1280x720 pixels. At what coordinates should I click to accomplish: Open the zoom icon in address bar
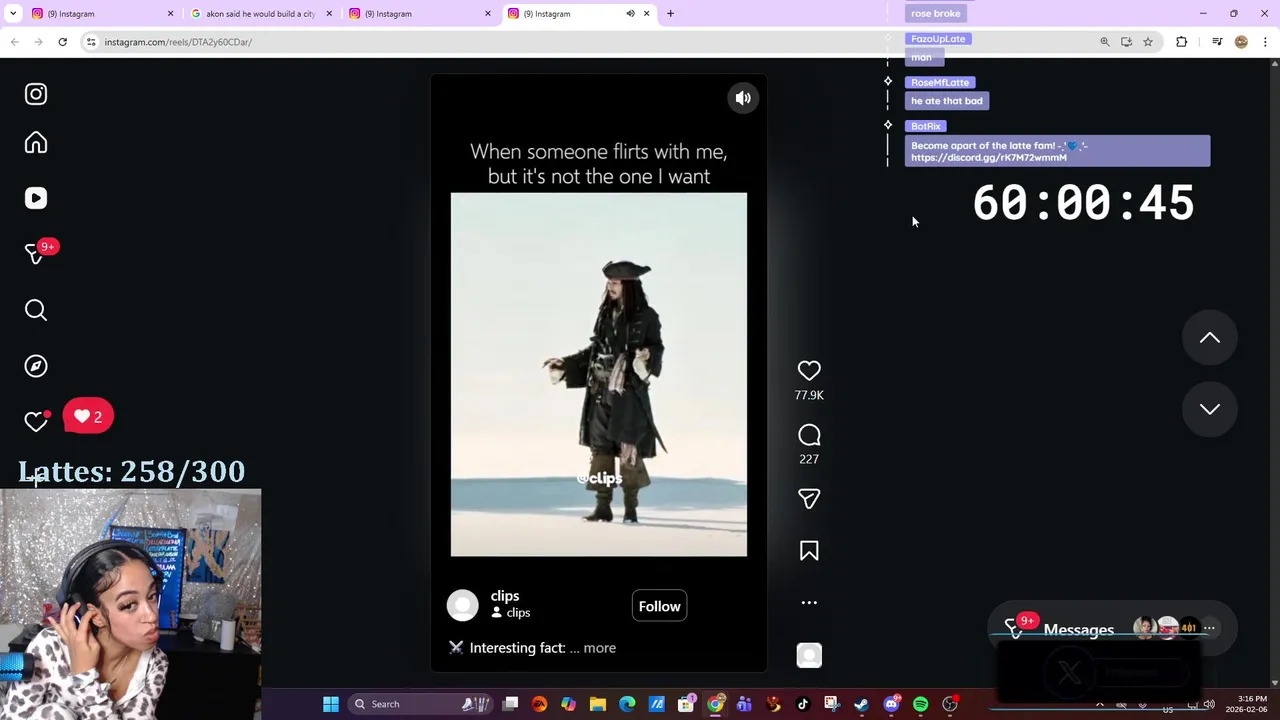click(1104, 42)
